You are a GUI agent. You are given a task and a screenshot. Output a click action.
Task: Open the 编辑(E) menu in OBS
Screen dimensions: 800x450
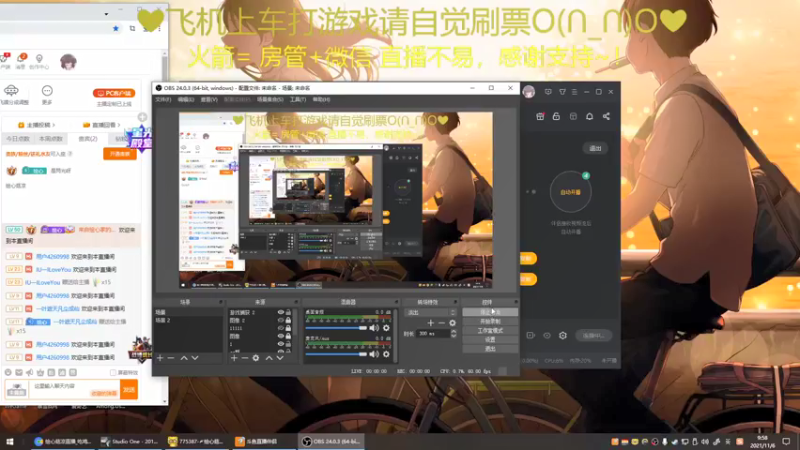[186, 99]
